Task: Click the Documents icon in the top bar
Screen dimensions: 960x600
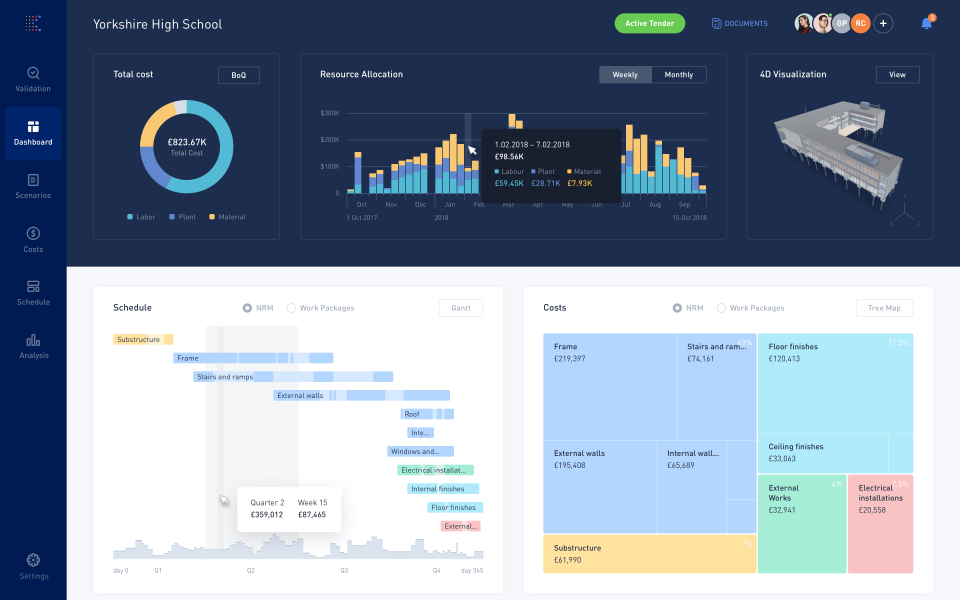Action: [x=715, y=23]
